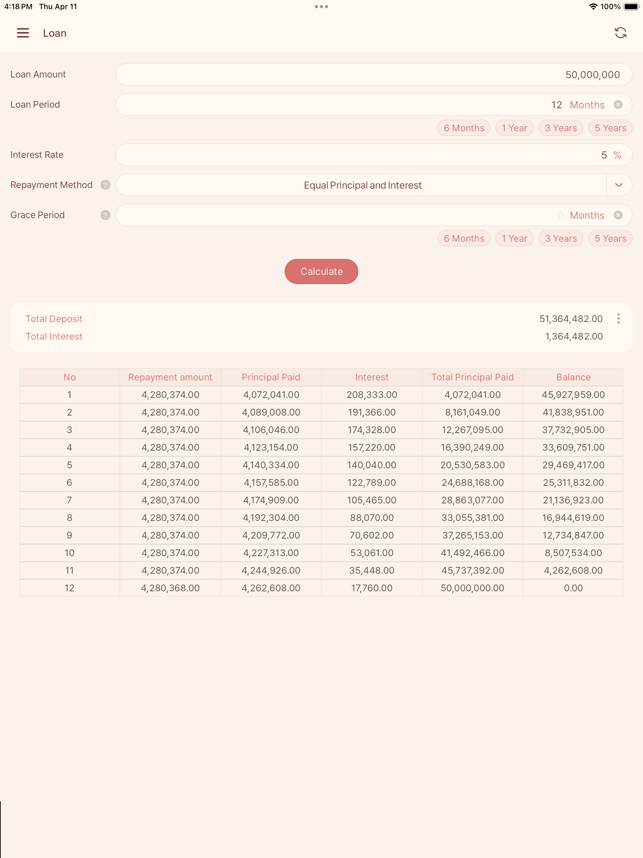Select principal paid 4,157,585.00
The image size is (643, 858).
tap(271, 483)
